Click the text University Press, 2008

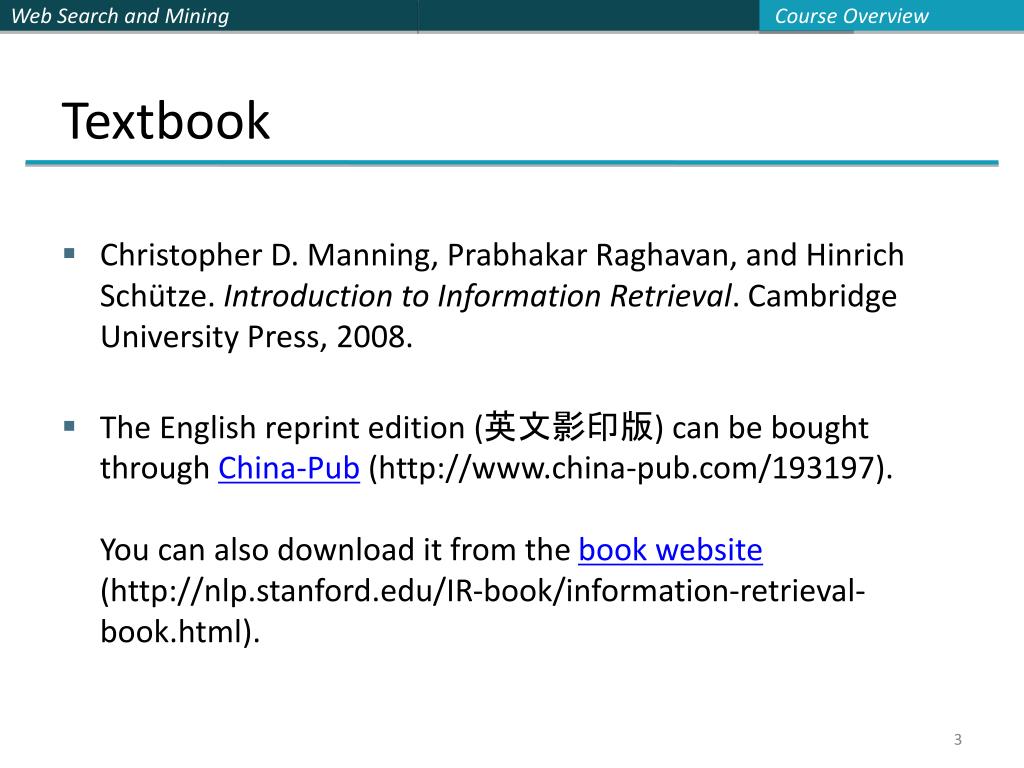(x=256, y=338)
